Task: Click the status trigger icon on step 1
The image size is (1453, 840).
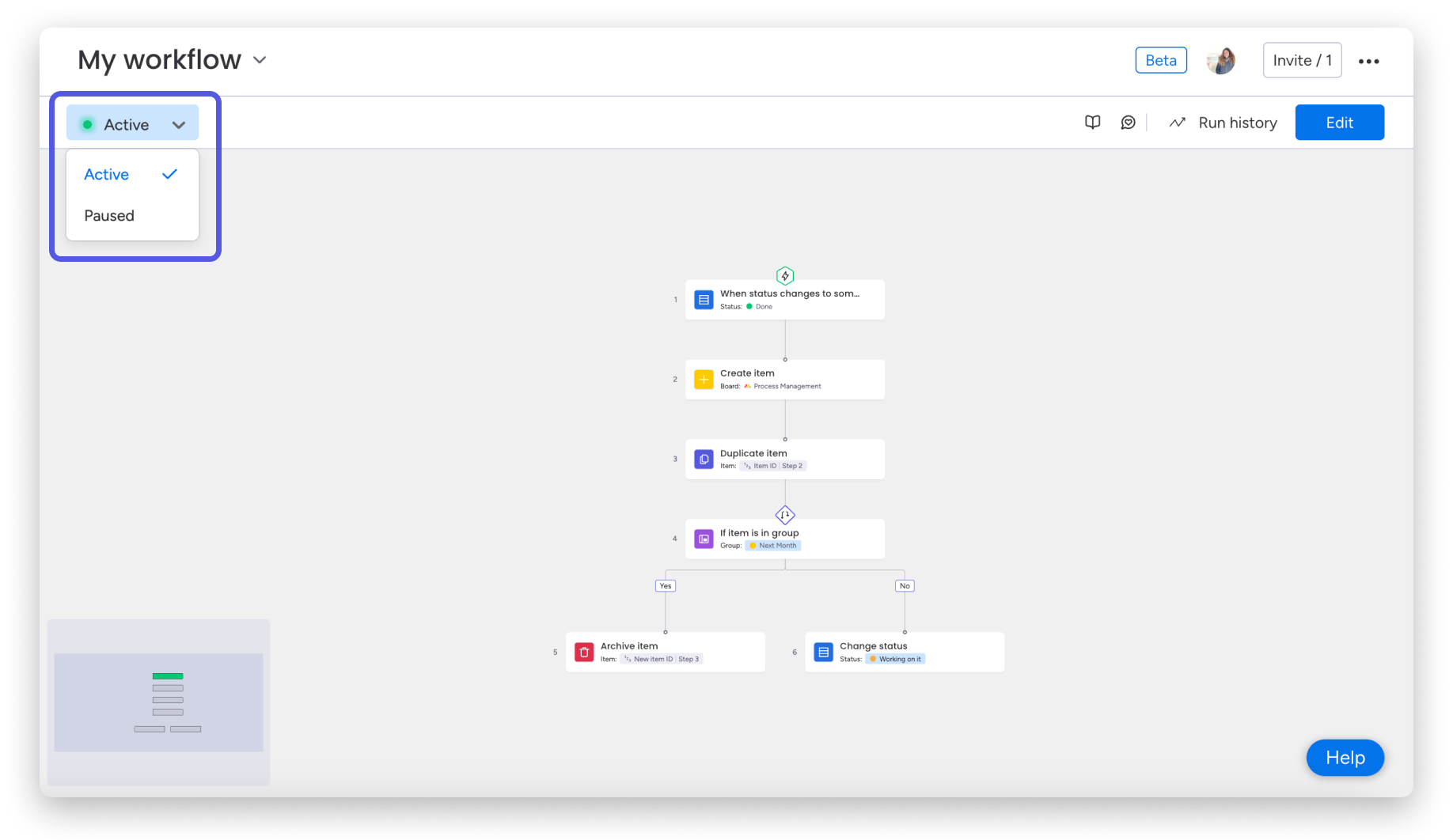Action: (704, 299)
